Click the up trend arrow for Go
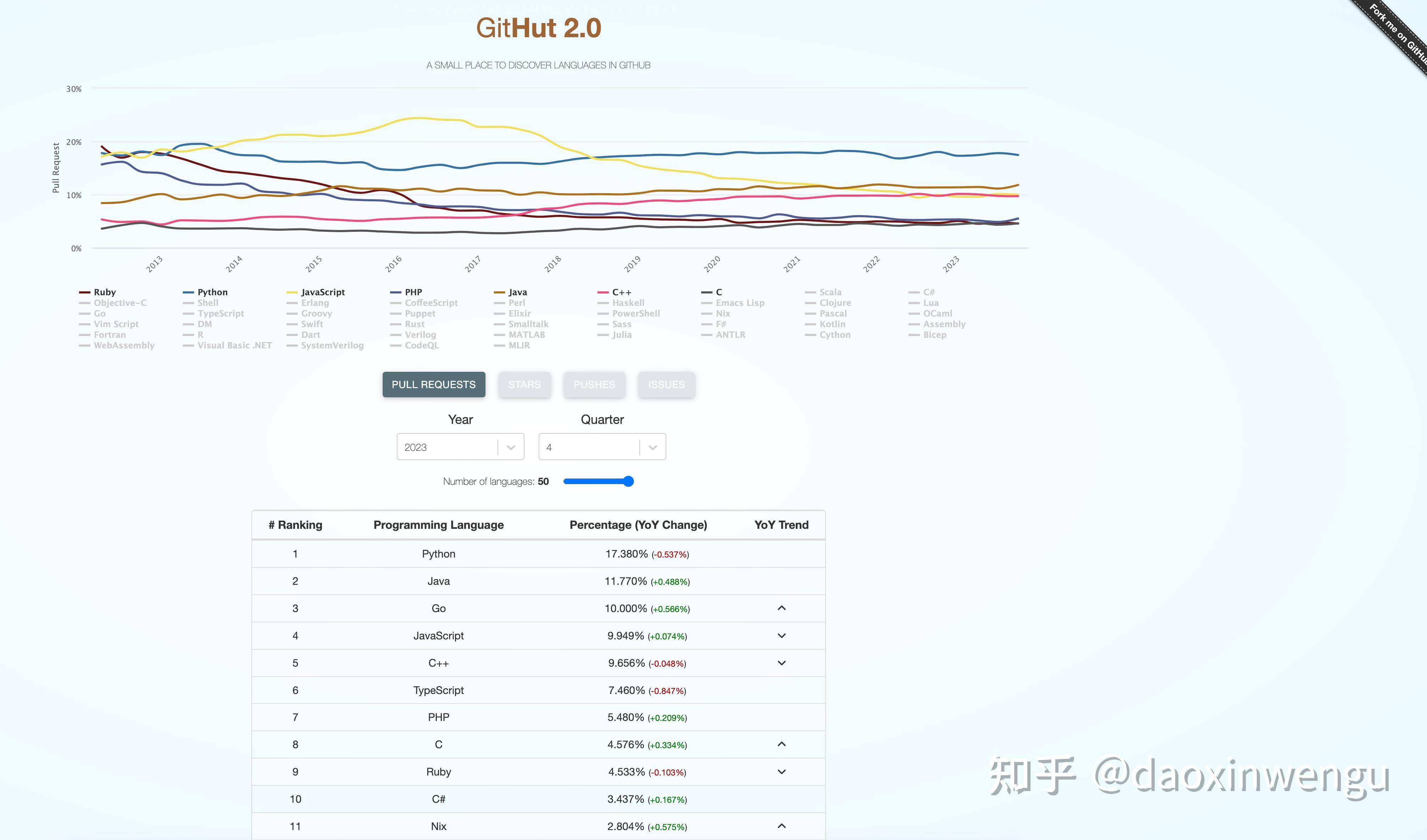The image size is (1427, 840). (782, 609)
